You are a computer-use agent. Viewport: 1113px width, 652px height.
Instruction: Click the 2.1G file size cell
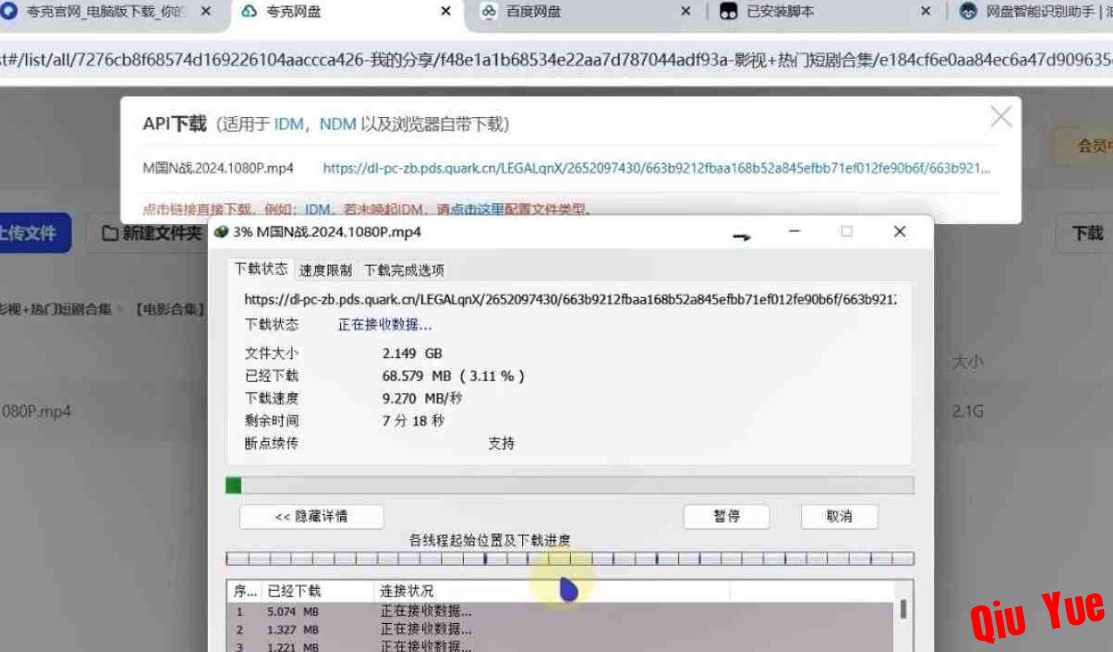point(967,411)
